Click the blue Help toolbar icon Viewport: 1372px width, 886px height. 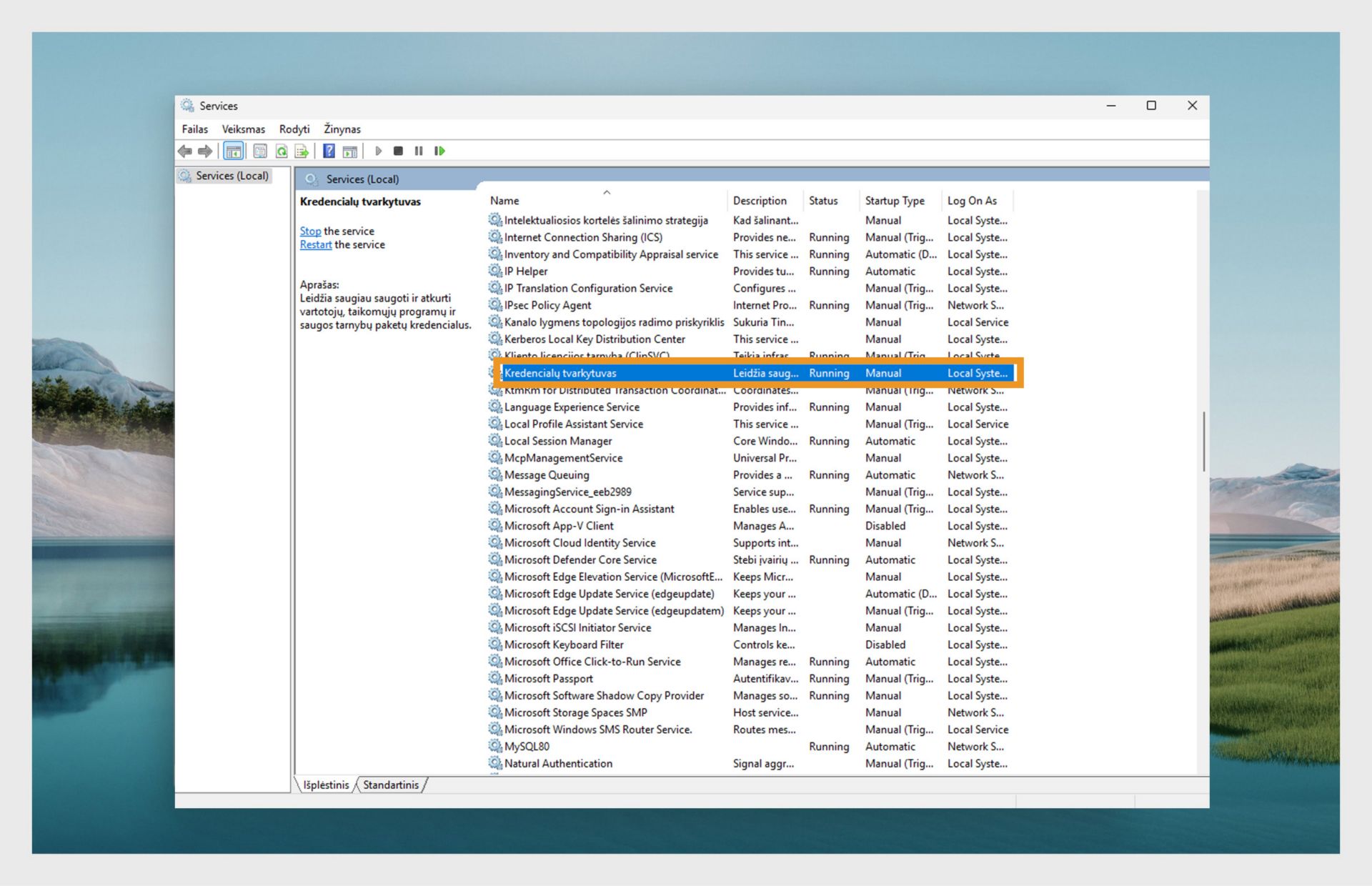coord(329,151)
